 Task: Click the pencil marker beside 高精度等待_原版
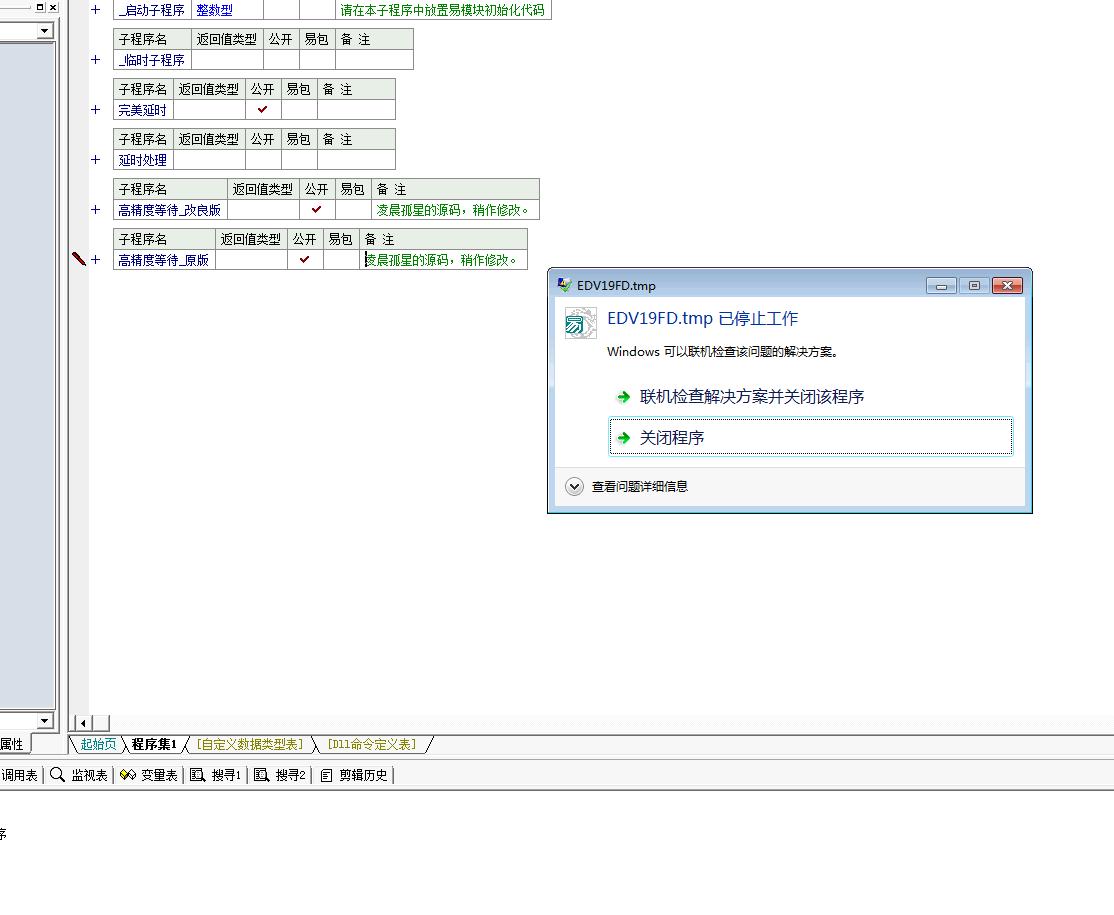click(79, 259)
